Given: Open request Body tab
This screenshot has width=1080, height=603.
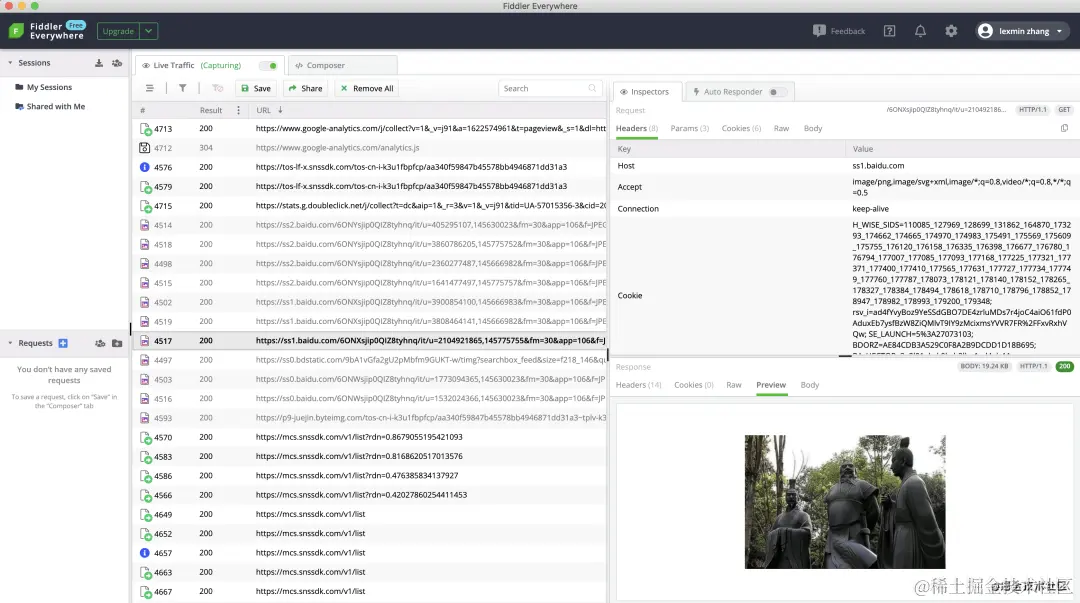Looking at the screenshot, I should click(813, 128).
